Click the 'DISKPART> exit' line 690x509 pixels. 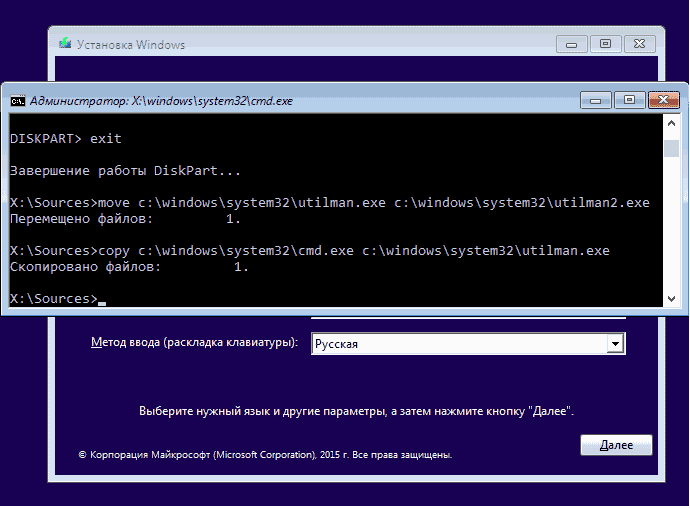pyautogui.click(x=66, y=139)
